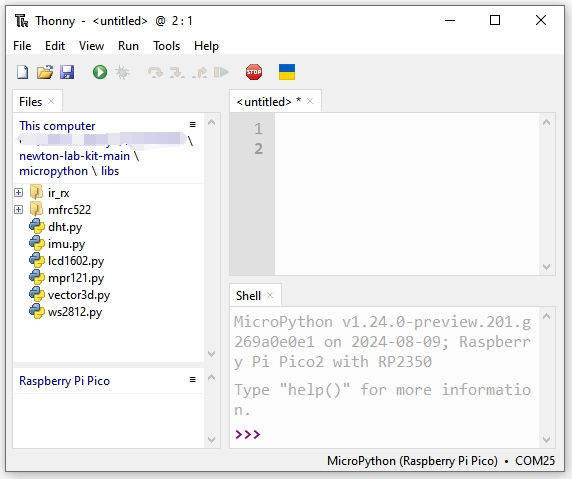Start debugging with the bug icon
Viewport: 572px width, 479px height.
click(122, 72)
